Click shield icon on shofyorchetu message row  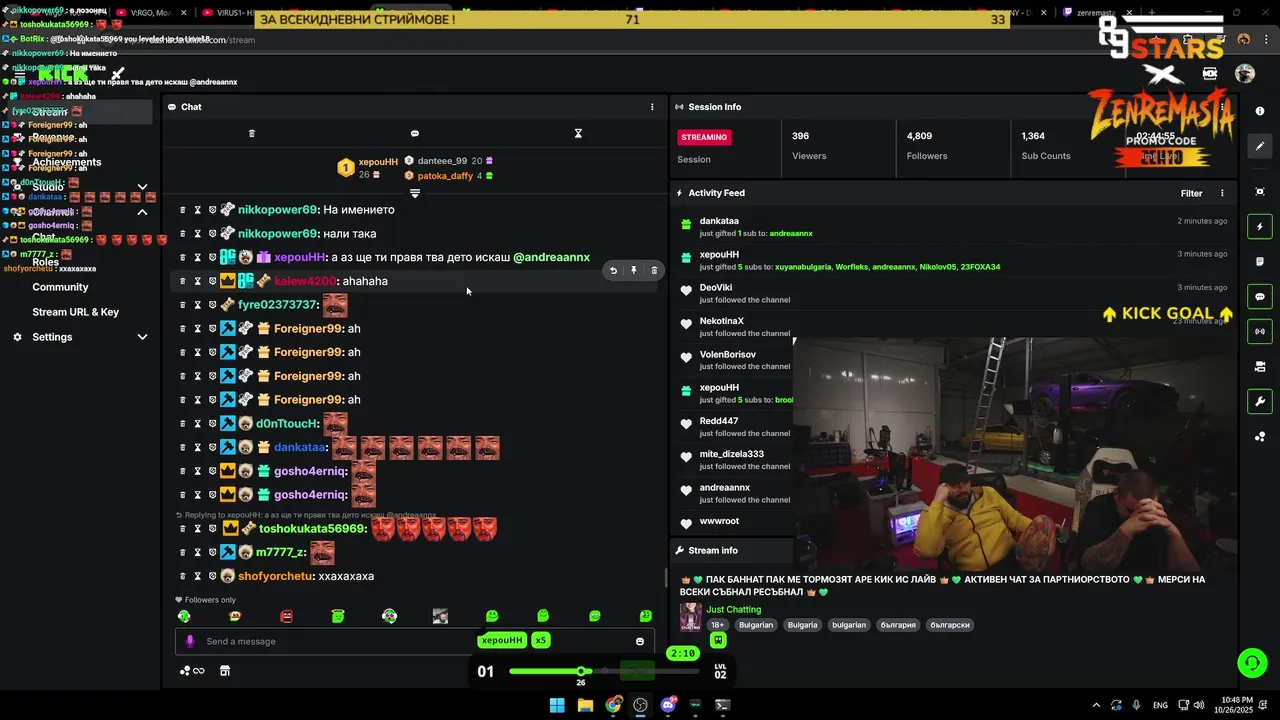(x=212, y=576)
